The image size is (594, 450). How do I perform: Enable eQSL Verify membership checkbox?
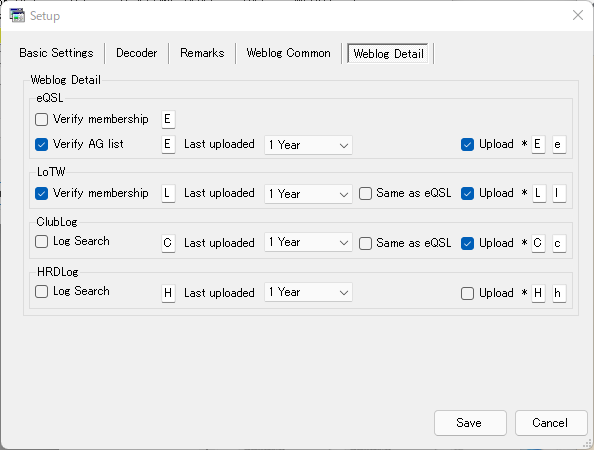pyautogui.click(x=41, y=119)
